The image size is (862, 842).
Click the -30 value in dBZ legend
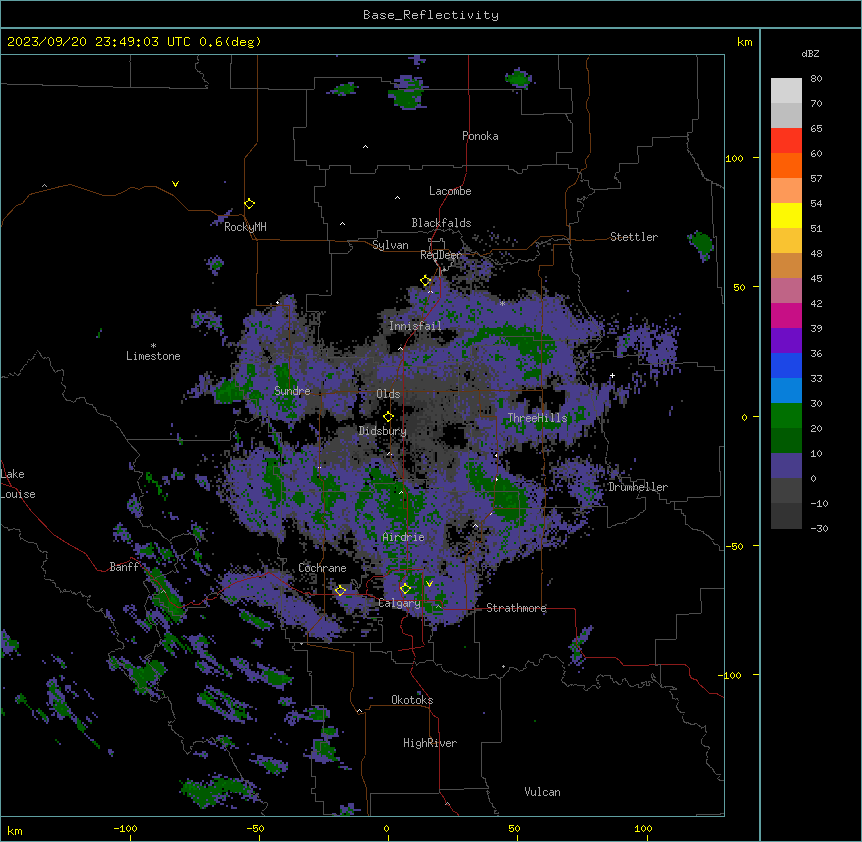[x=819, y=529]
